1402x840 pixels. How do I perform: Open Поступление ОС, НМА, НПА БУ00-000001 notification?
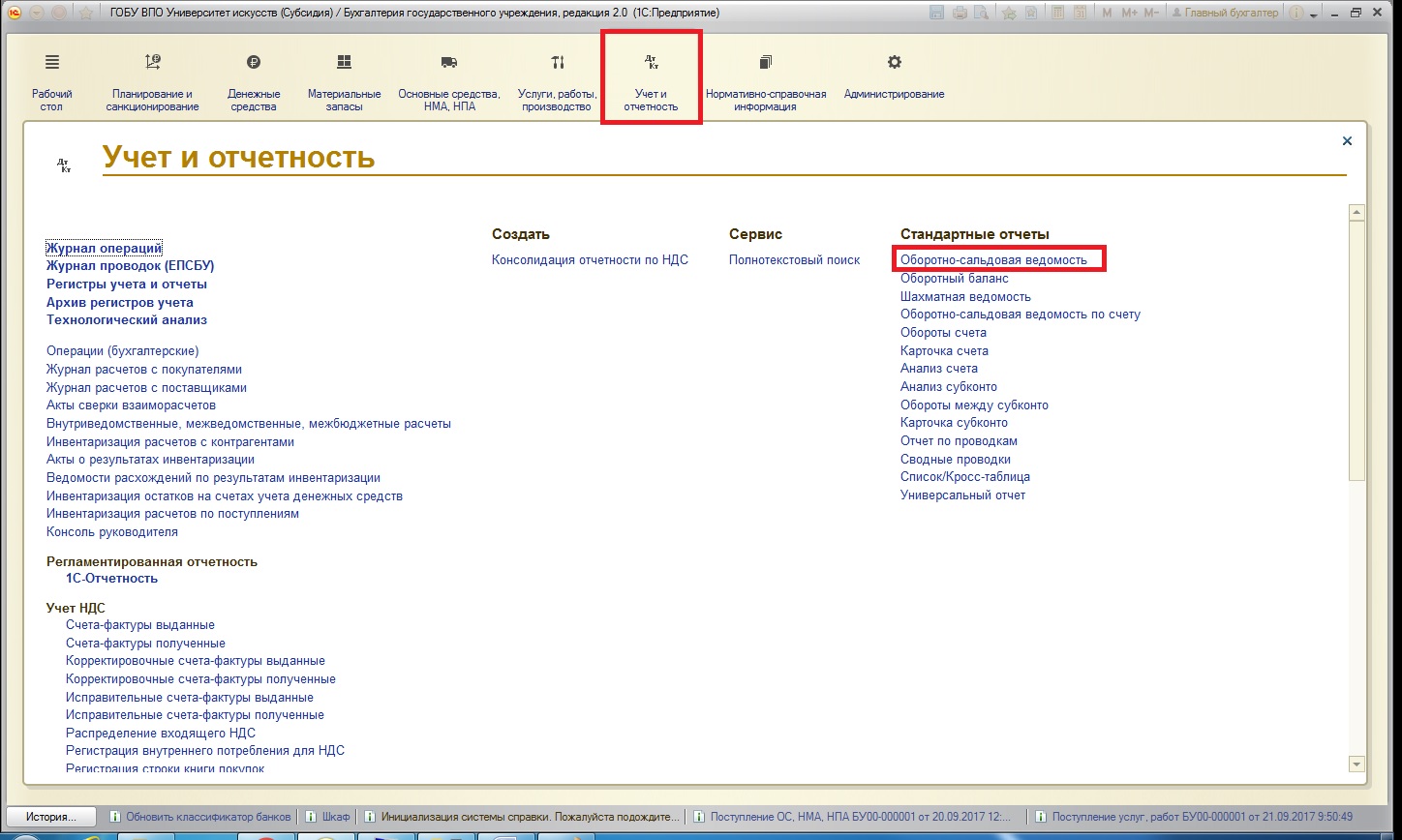[853, 816]
